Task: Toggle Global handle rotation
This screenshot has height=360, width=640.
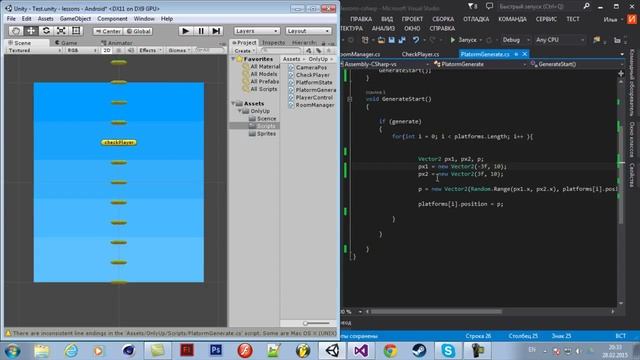Action: point(138,31)
